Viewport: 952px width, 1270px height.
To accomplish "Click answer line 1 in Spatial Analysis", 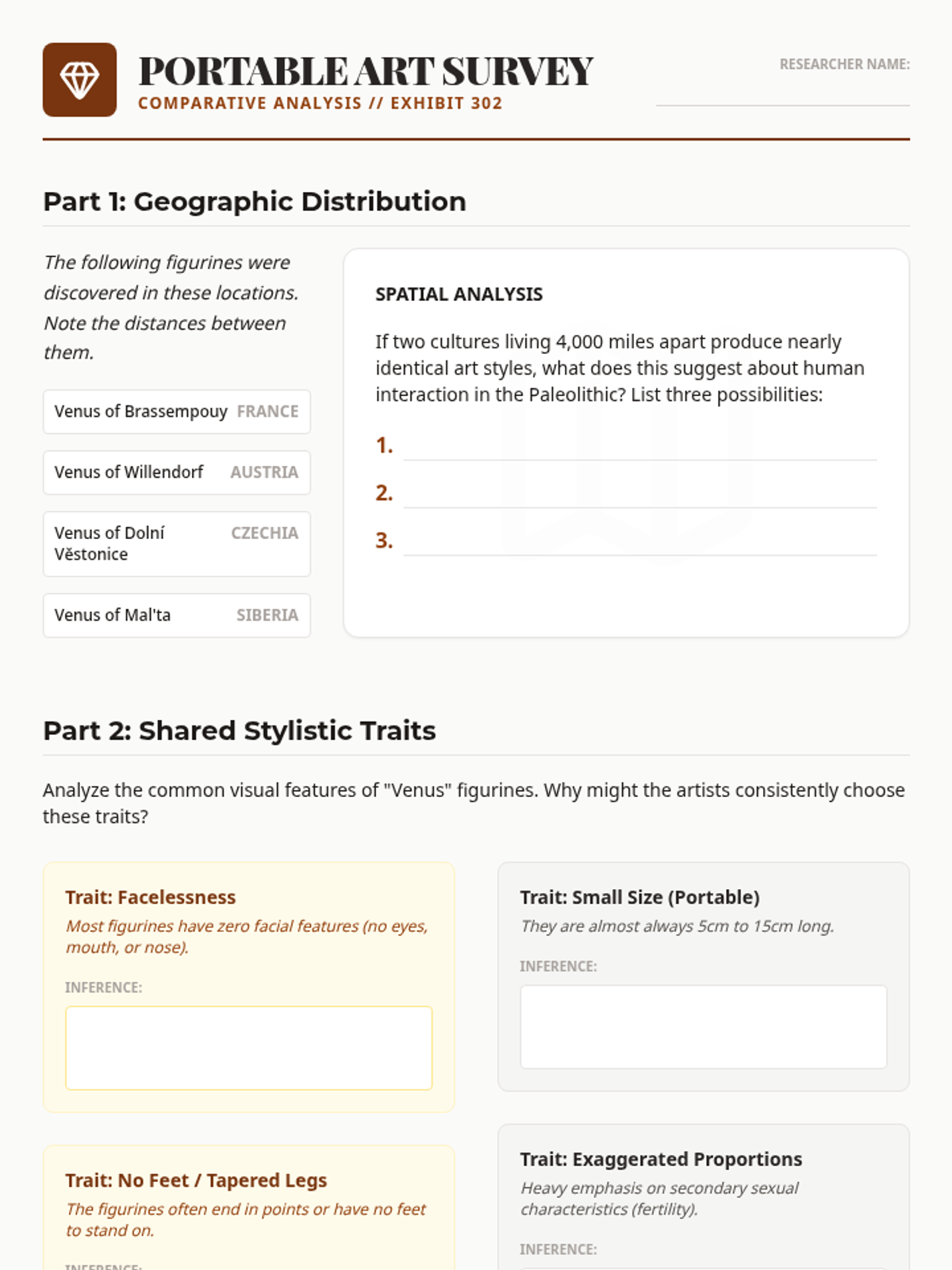I will (x=640, y=446).
